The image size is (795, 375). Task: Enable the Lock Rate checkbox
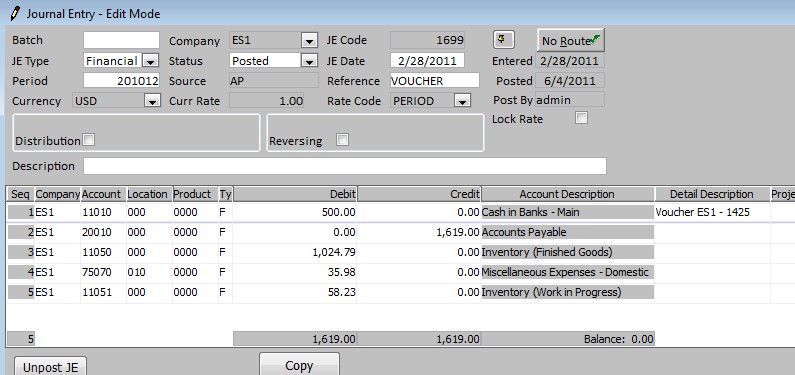coord(582,118)
